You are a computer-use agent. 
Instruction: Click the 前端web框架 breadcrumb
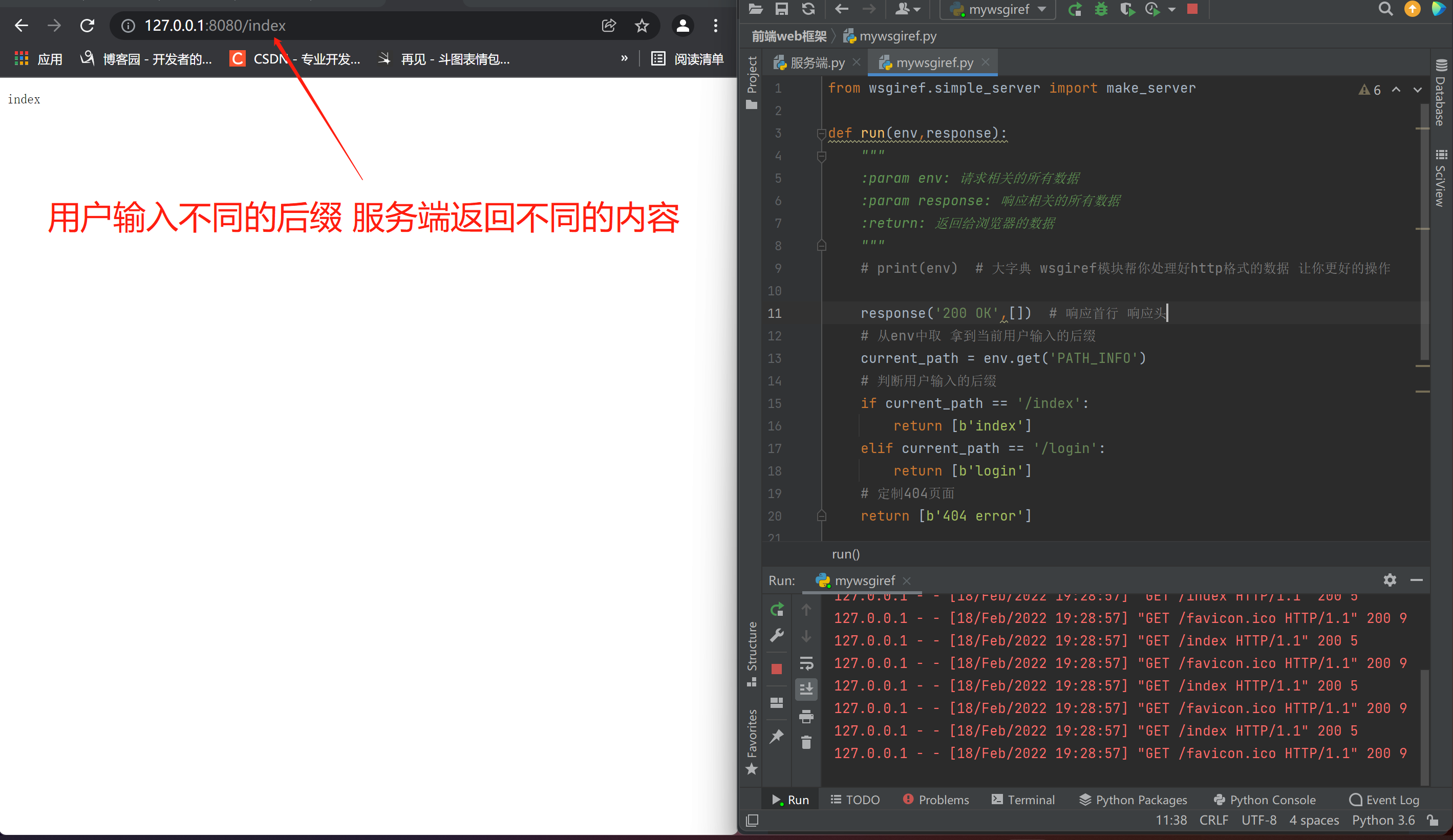click(789, 36)
